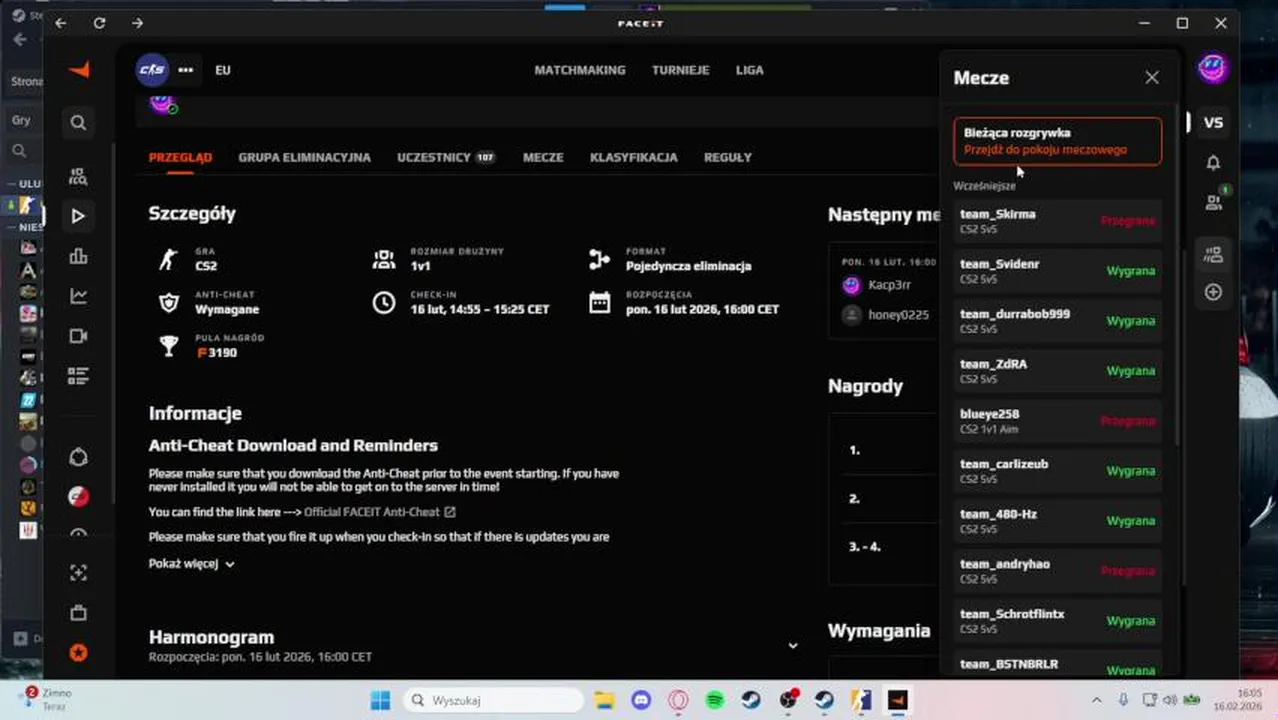Open the Mecze tab

pyautogui.click(x=543, y=157)
